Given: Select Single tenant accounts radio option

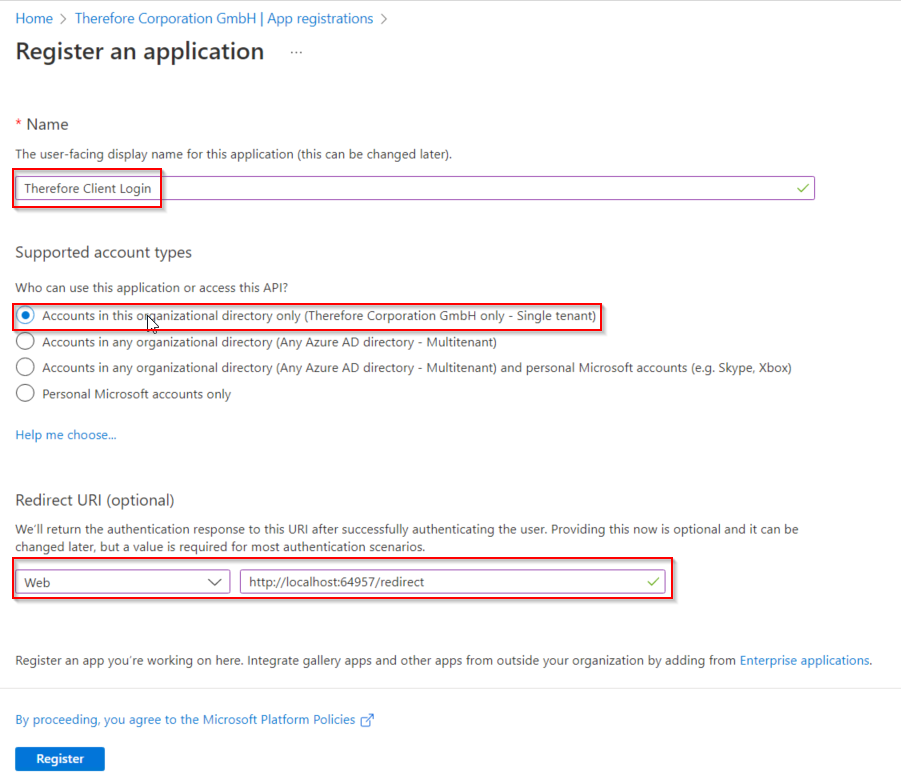Looking at the screenshot, I should tap(25, 316).
